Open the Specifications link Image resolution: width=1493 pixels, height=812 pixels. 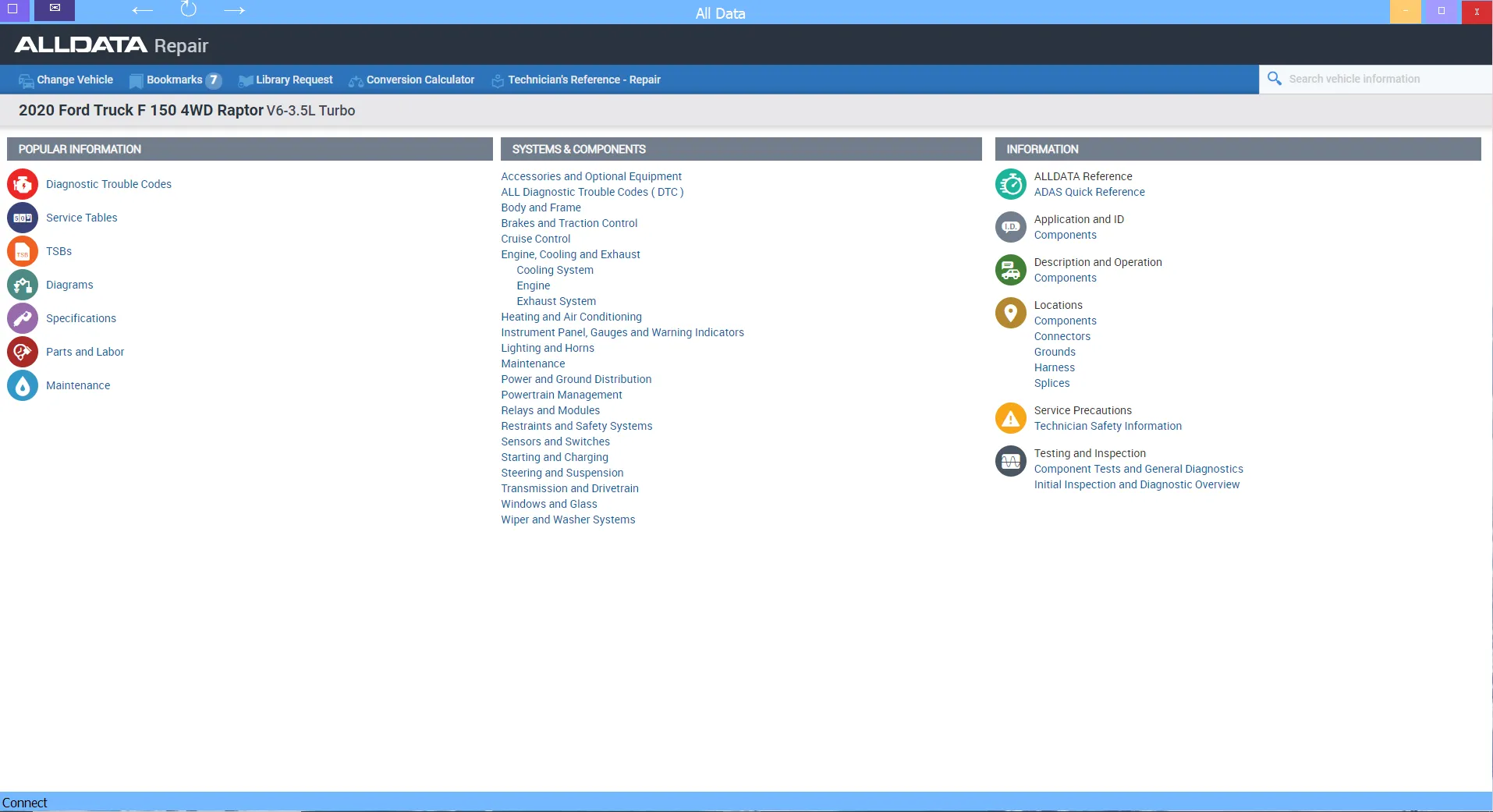pyautogui.click(x=80, y=318)
